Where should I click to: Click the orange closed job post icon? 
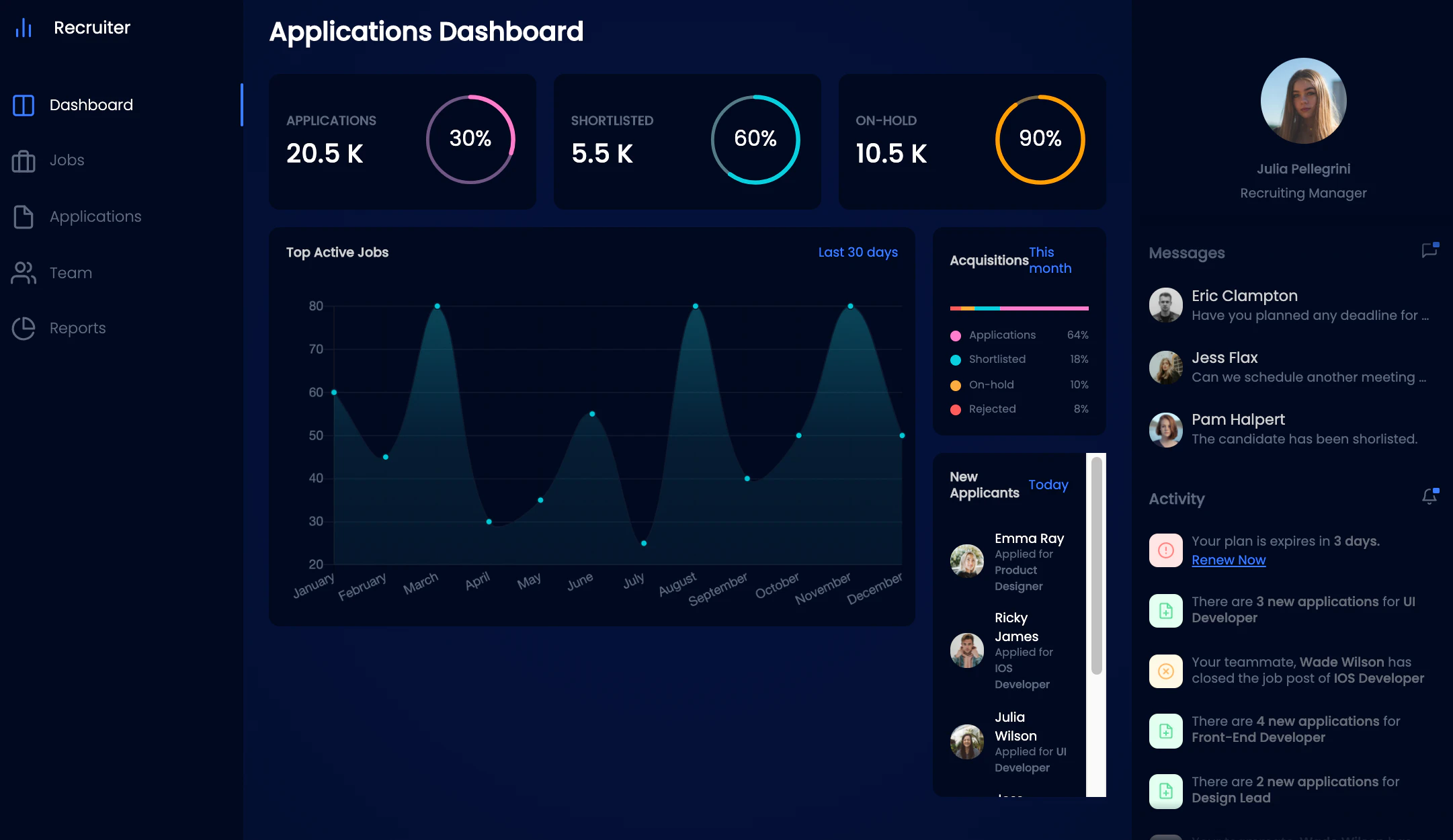(x=1166, y=671)
